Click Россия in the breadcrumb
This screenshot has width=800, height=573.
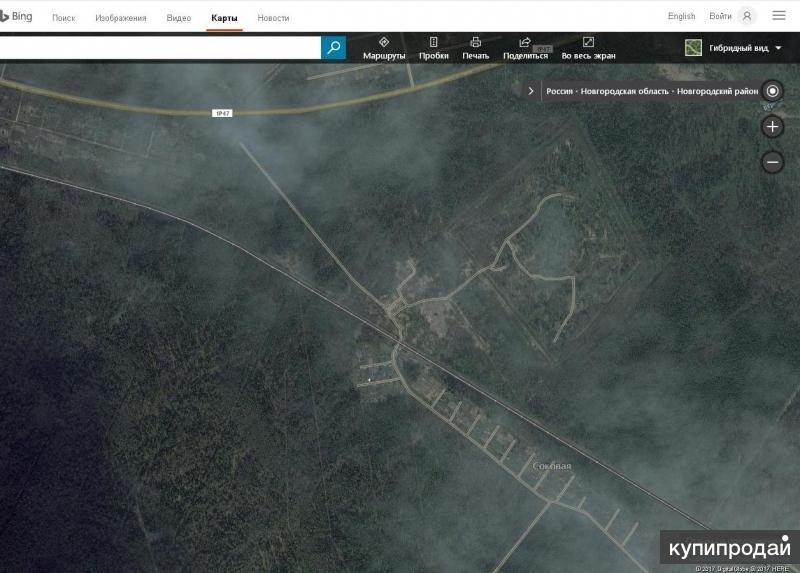pos(559,91)
